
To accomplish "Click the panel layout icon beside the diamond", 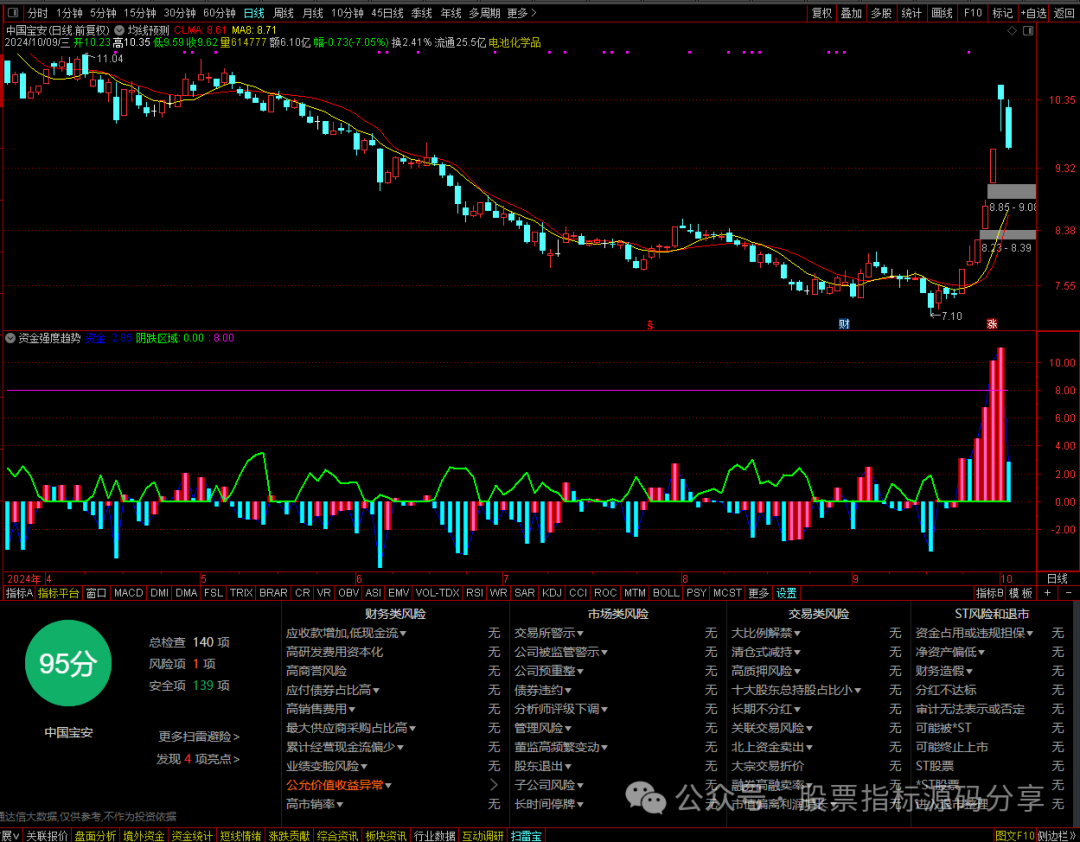I will (1028, 31).
